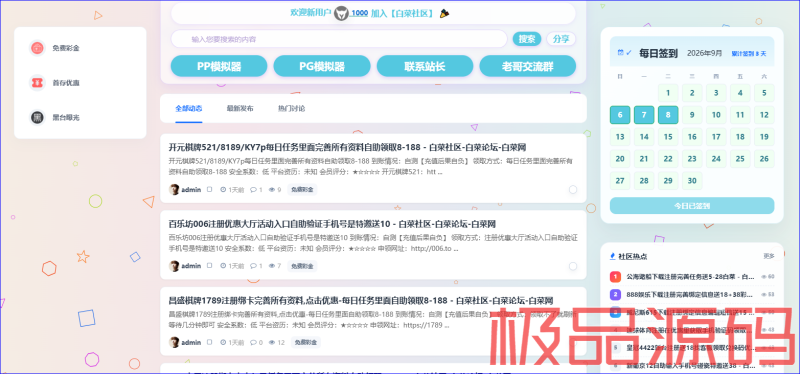
Task: Click 免费彩金 tag on 昌盛棋牌1789 post
Action: [x=306, y=342]
